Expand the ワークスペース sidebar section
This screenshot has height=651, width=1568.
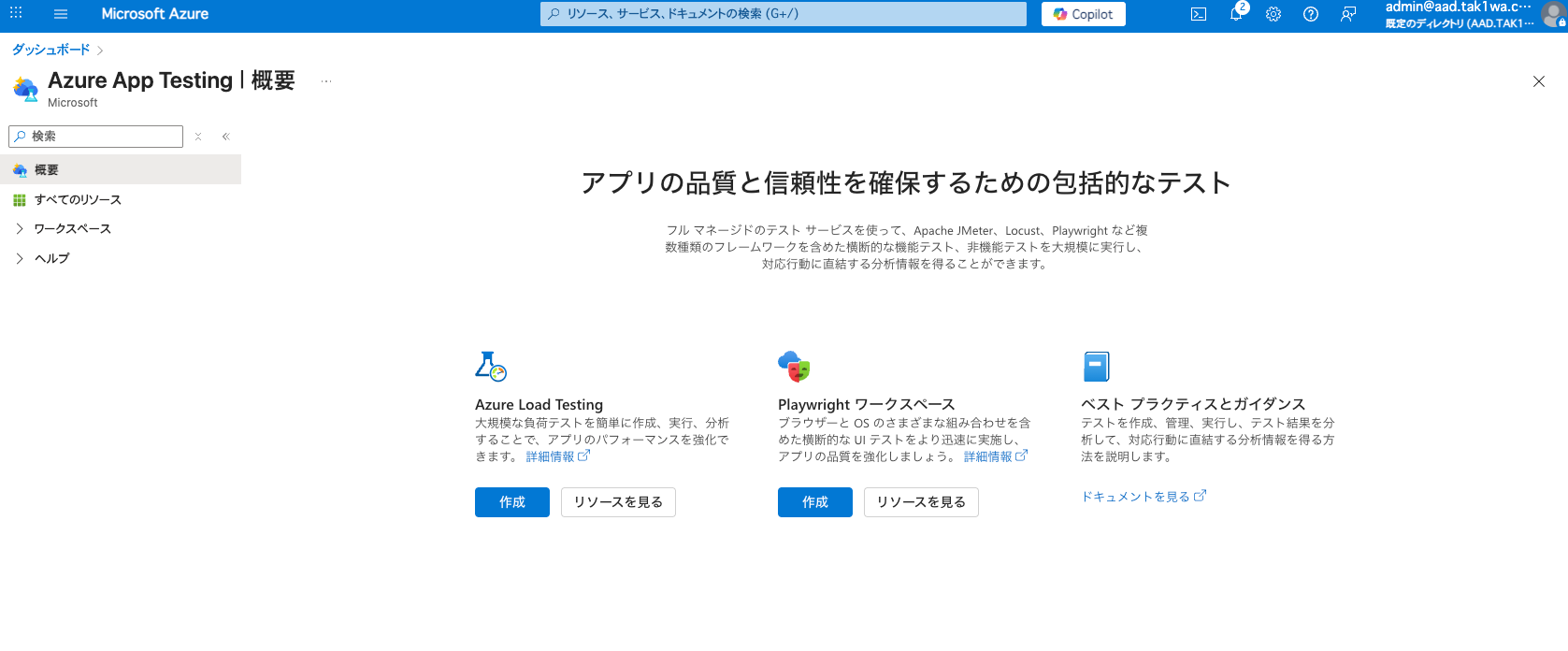pyautogui.click(x=20, y=229)
